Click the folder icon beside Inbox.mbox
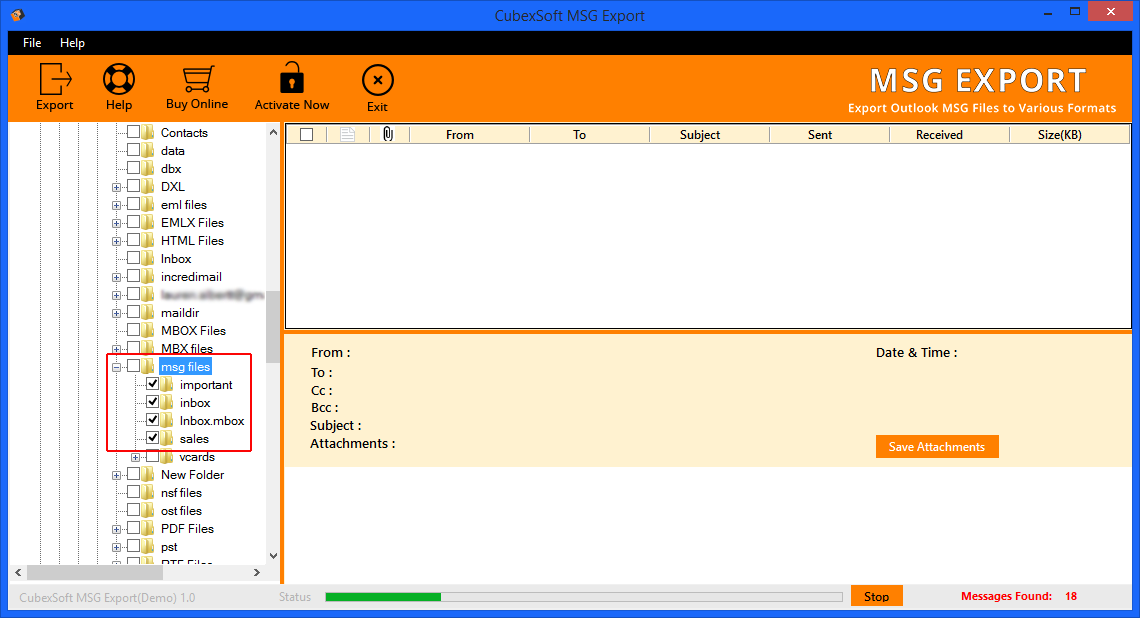 [x=167, y=420]
